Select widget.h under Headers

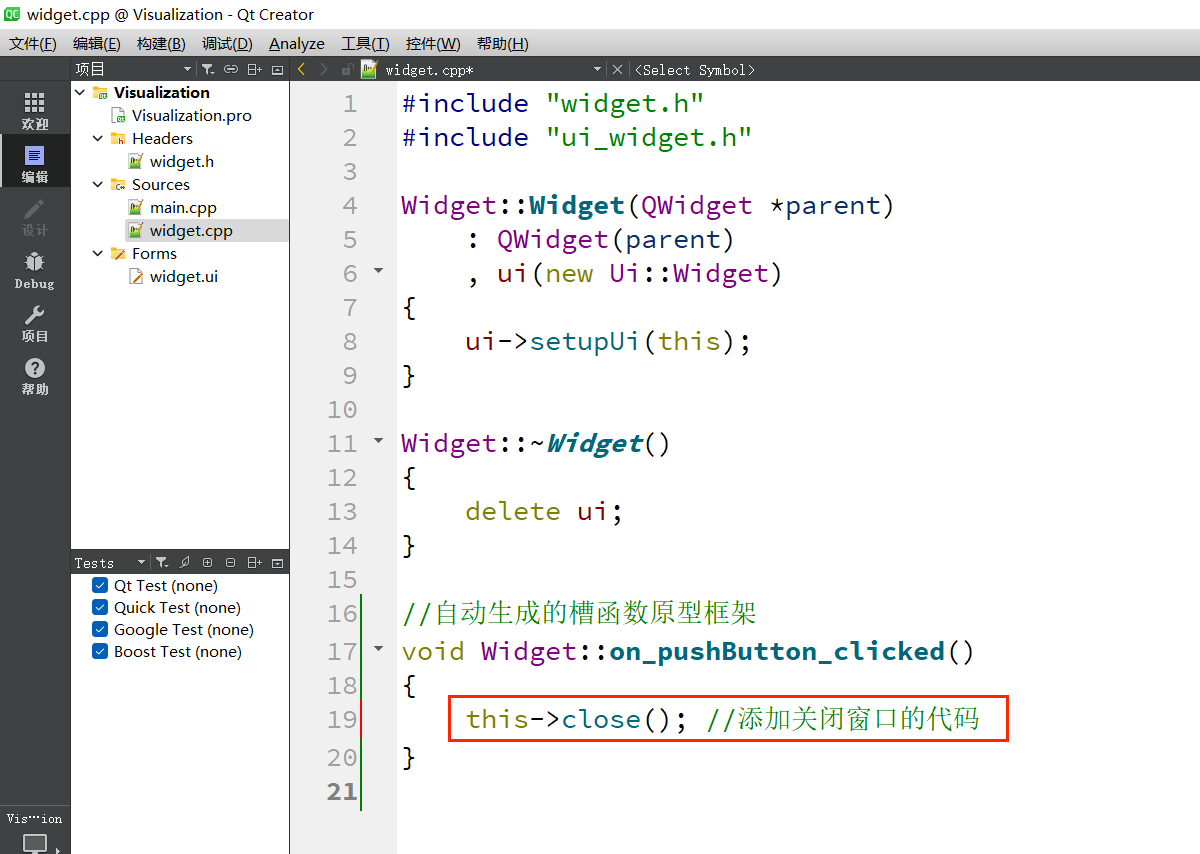181,161
